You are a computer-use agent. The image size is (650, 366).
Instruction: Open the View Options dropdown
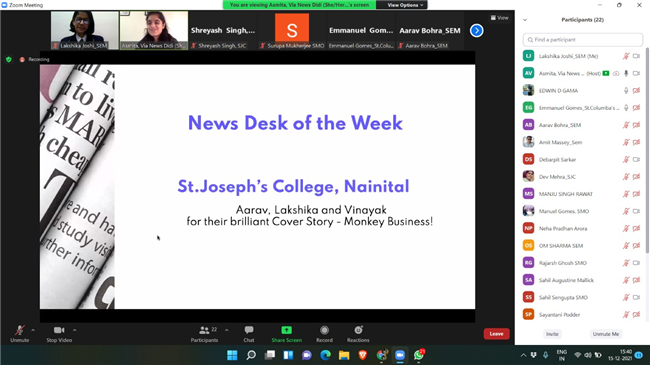coord(405,5)
